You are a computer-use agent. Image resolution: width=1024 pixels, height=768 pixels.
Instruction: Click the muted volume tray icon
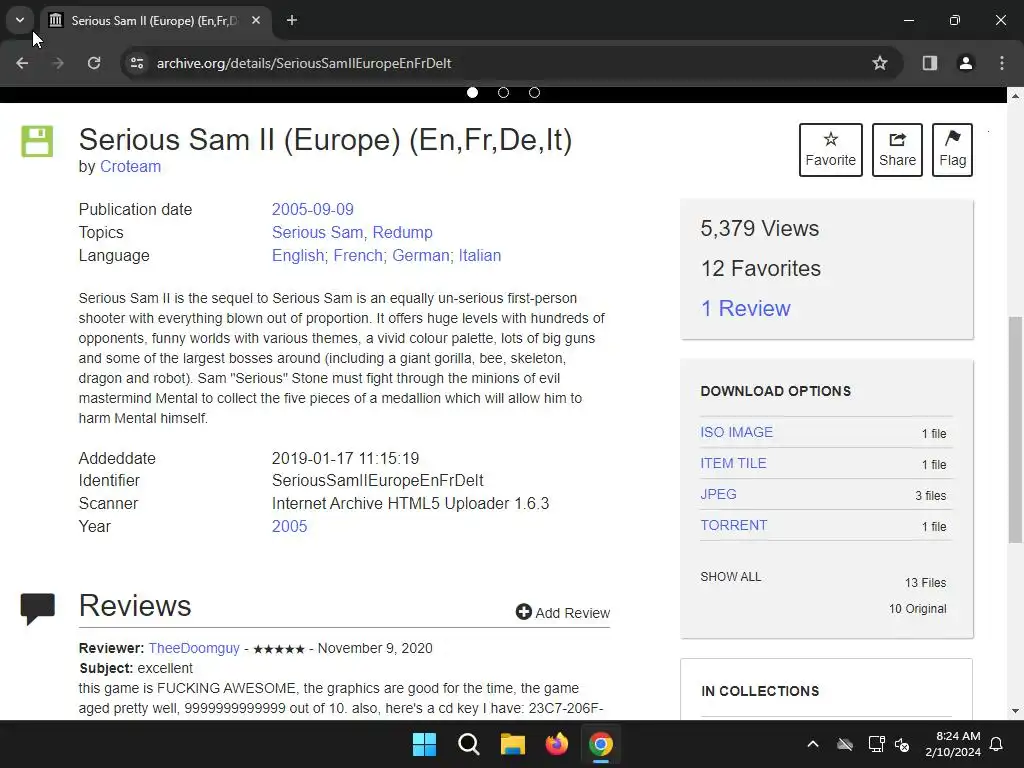click(x=902, y=744)
